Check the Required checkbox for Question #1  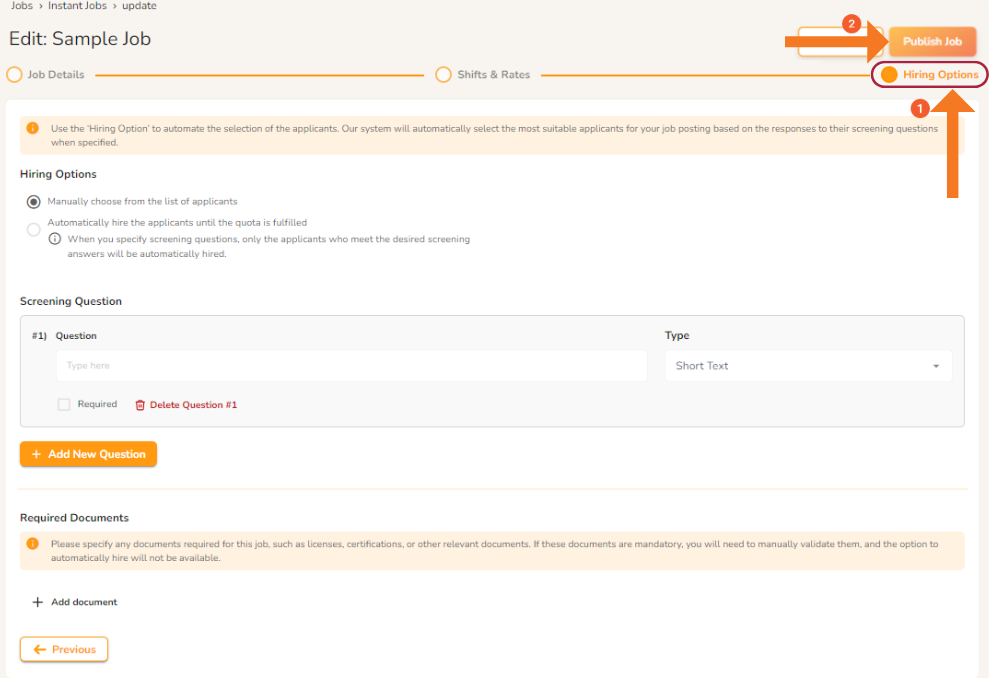click(x=64, y=404)
